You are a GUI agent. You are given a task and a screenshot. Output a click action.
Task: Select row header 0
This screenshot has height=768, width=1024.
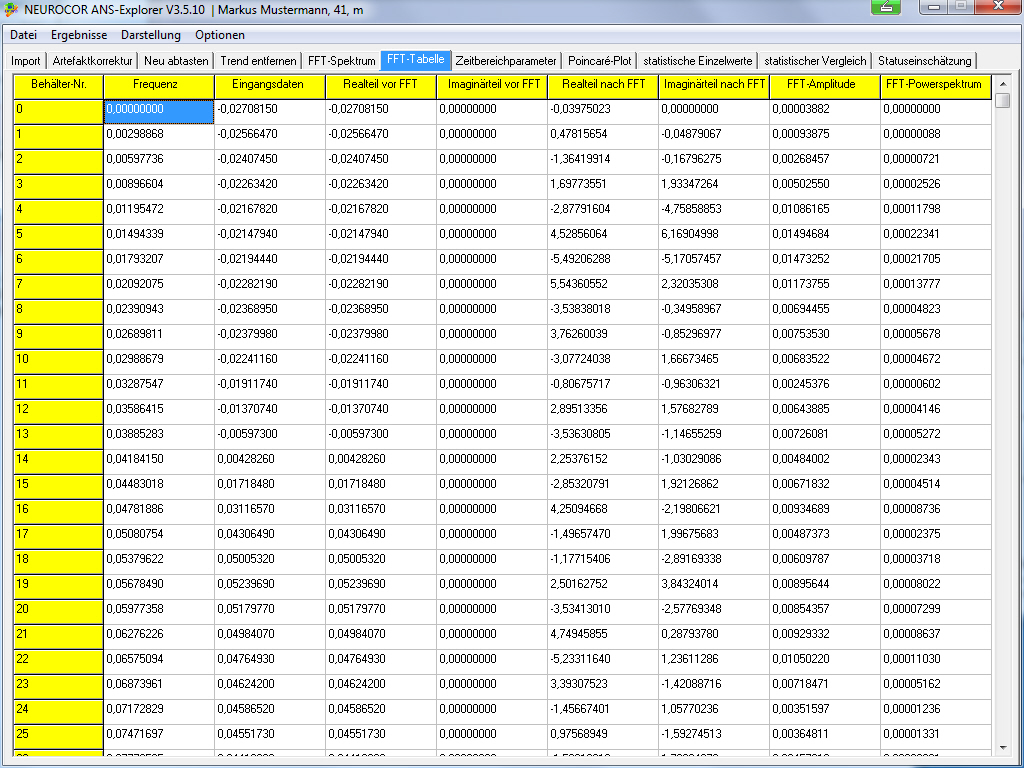point(58,112)
